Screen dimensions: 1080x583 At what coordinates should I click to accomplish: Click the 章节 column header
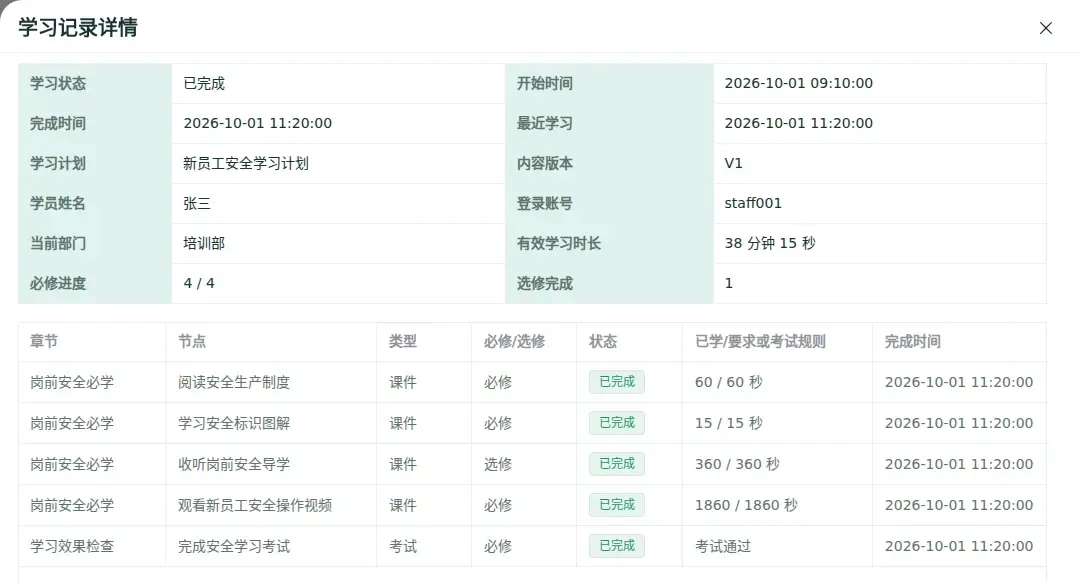click(44, 341)
